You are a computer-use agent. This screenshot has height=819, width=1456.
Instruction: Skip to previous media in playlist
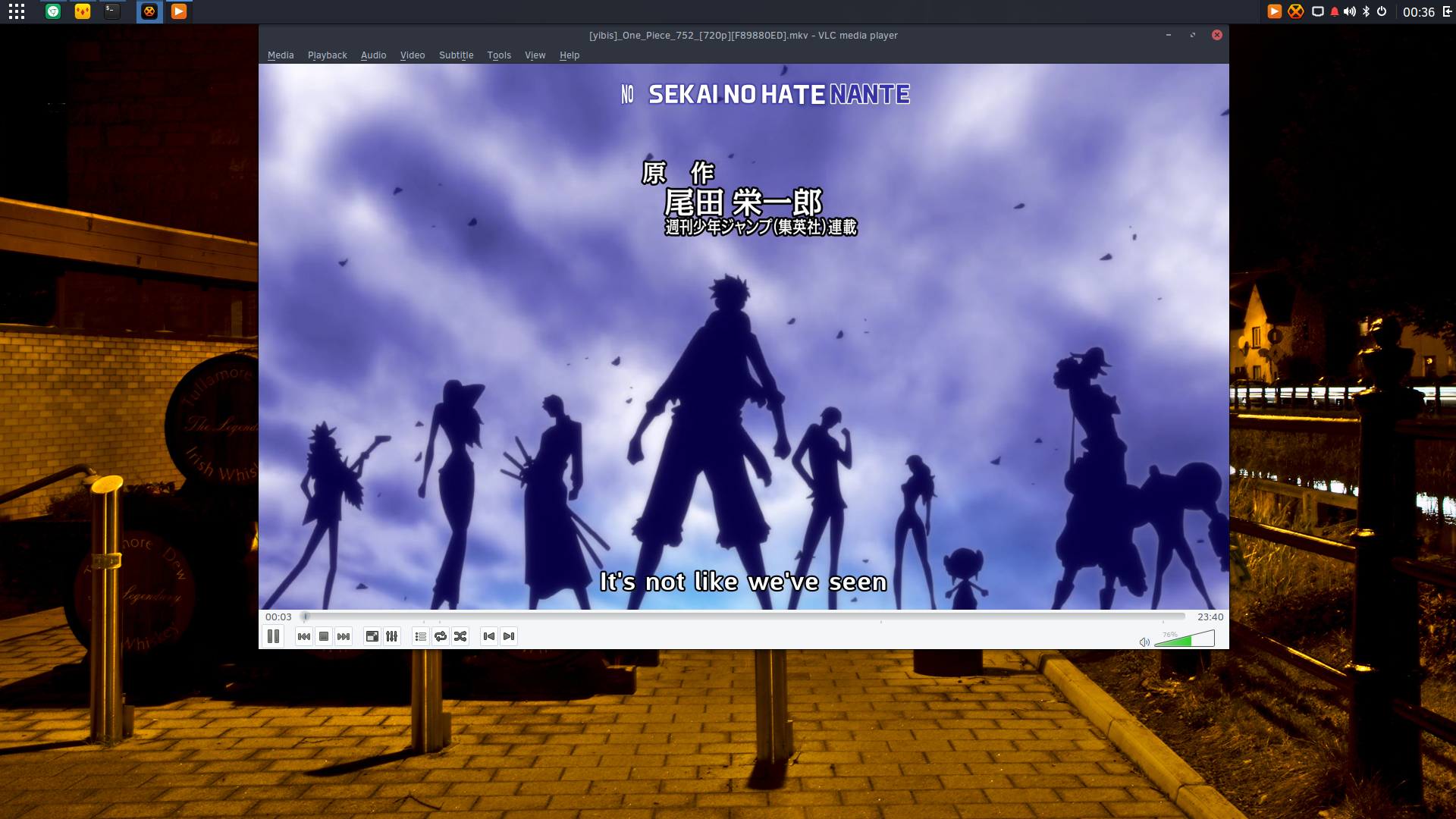pos(304,636)
